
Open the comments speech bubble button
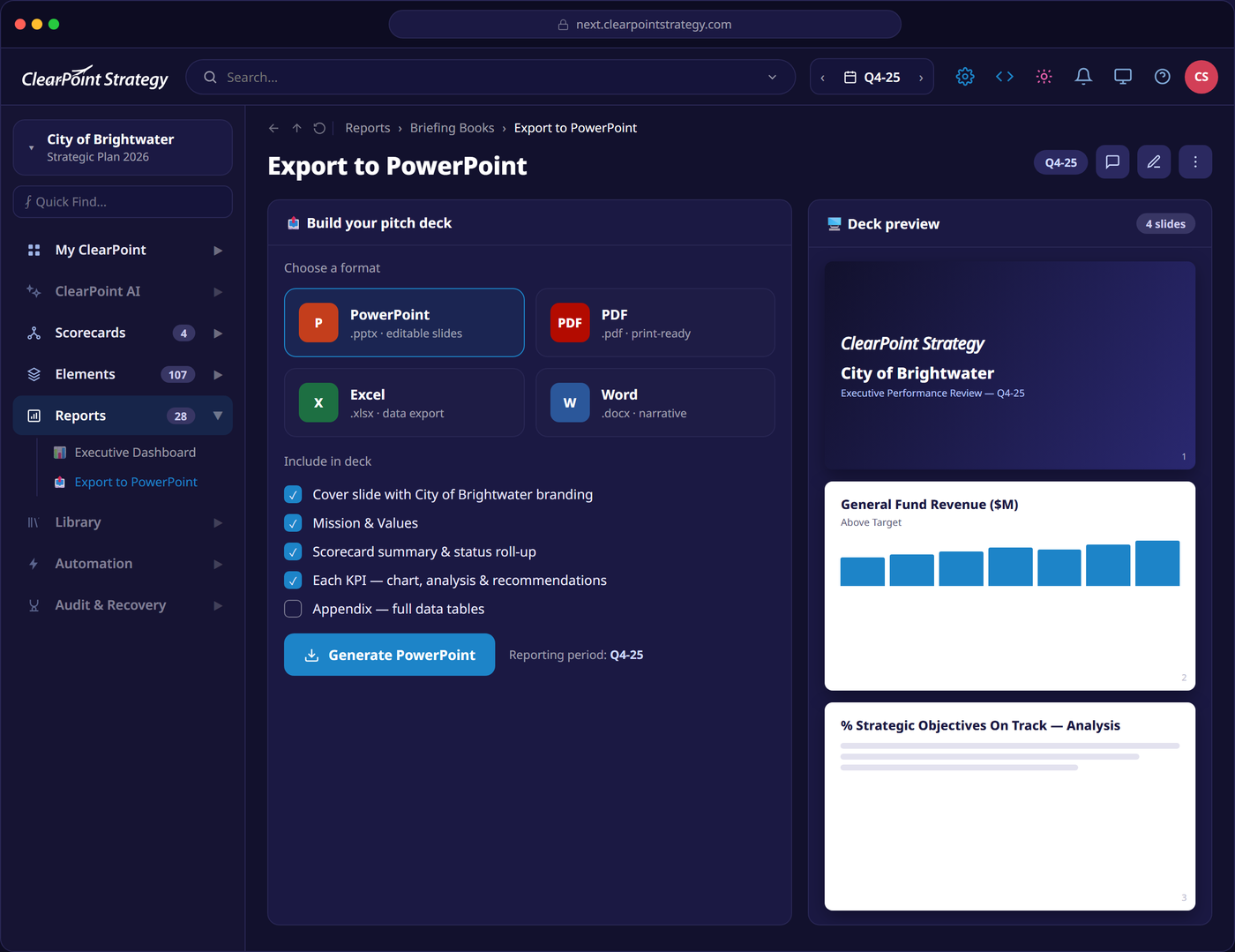[x=1112, y=162]
